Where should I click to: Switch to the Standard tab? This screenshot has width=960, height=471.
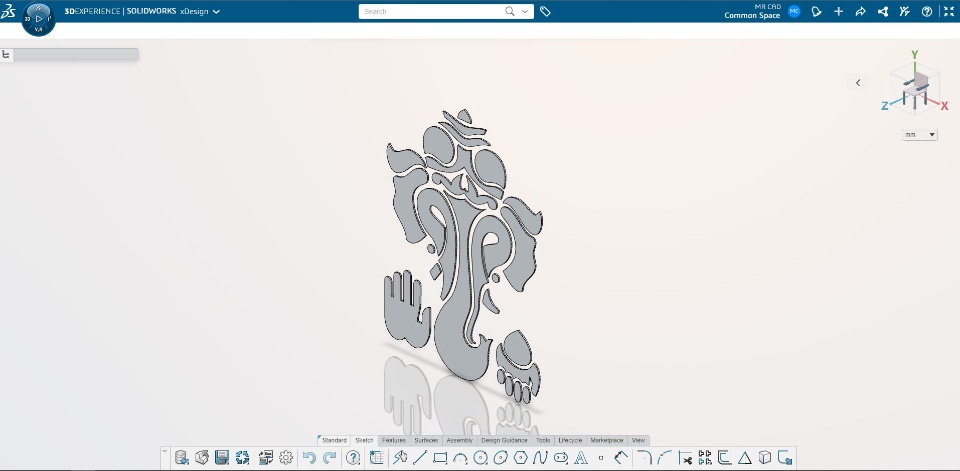tap(334, 440)
